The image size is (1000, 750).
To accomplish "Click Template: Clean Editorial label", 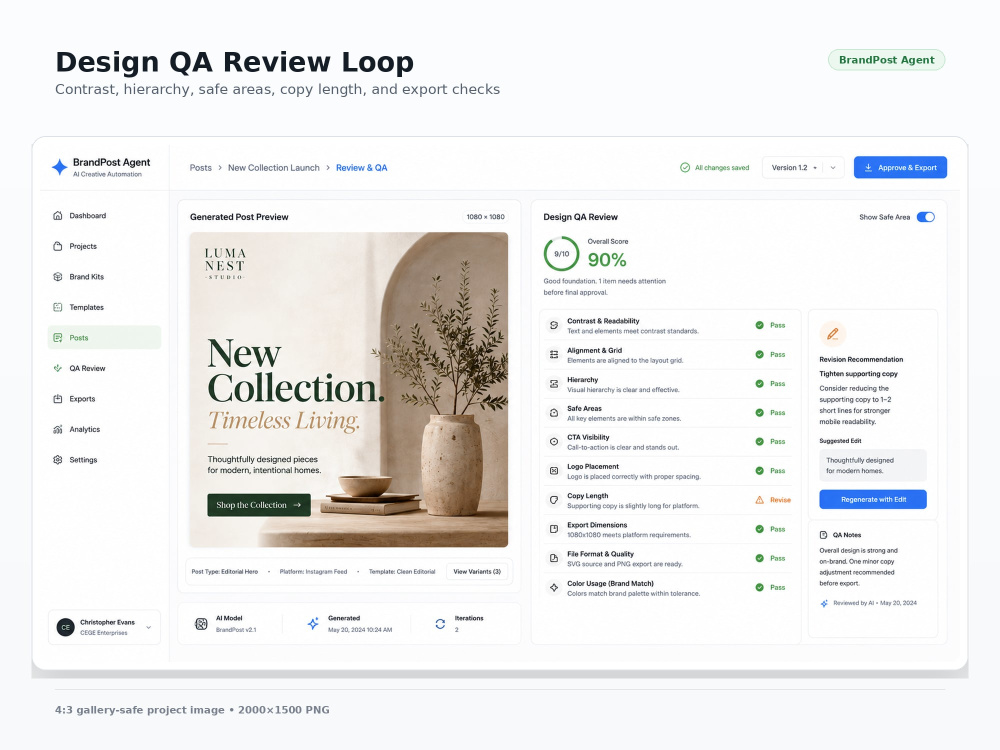I will pyautogui.click(x=402, y=571).
